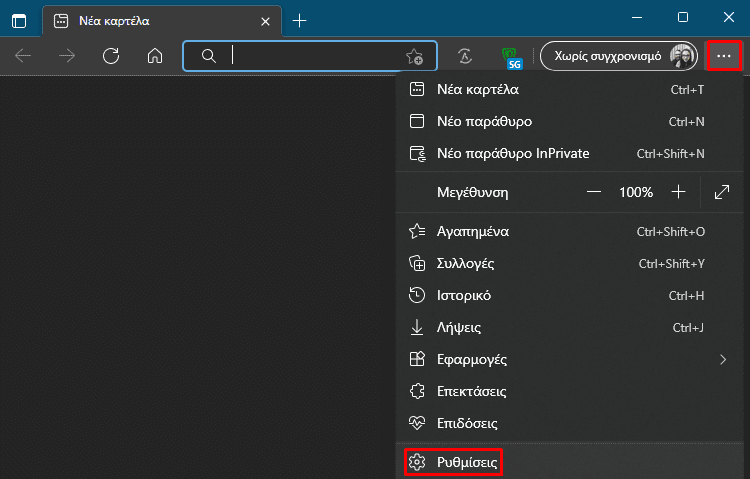Open a new tab with plus icon
Image resolution: width=750 pixels, height=479 pixels.
299,21
